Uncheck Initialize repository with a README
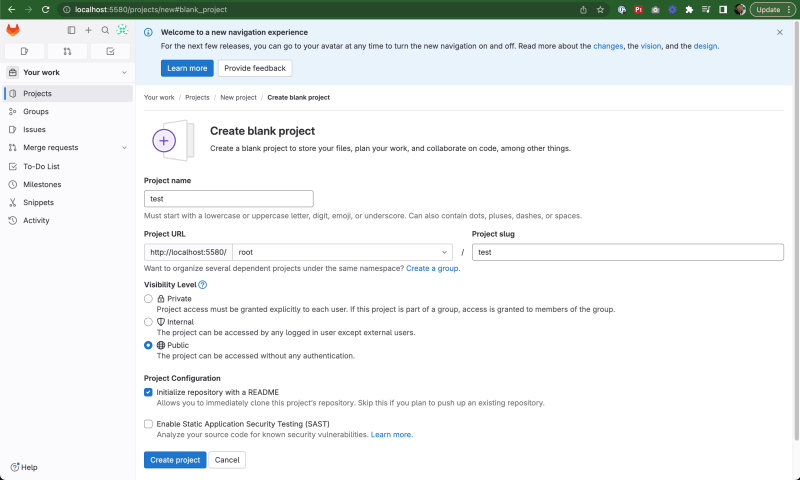This screenshot has height=480, width=800. point(148,392)
